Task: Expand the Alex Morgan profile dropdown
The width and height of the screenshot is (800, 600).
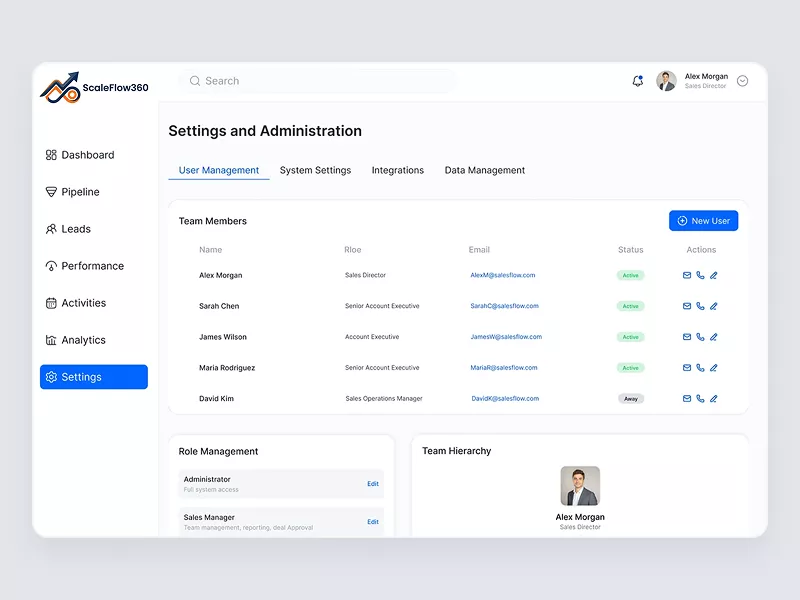Action: 742,81
